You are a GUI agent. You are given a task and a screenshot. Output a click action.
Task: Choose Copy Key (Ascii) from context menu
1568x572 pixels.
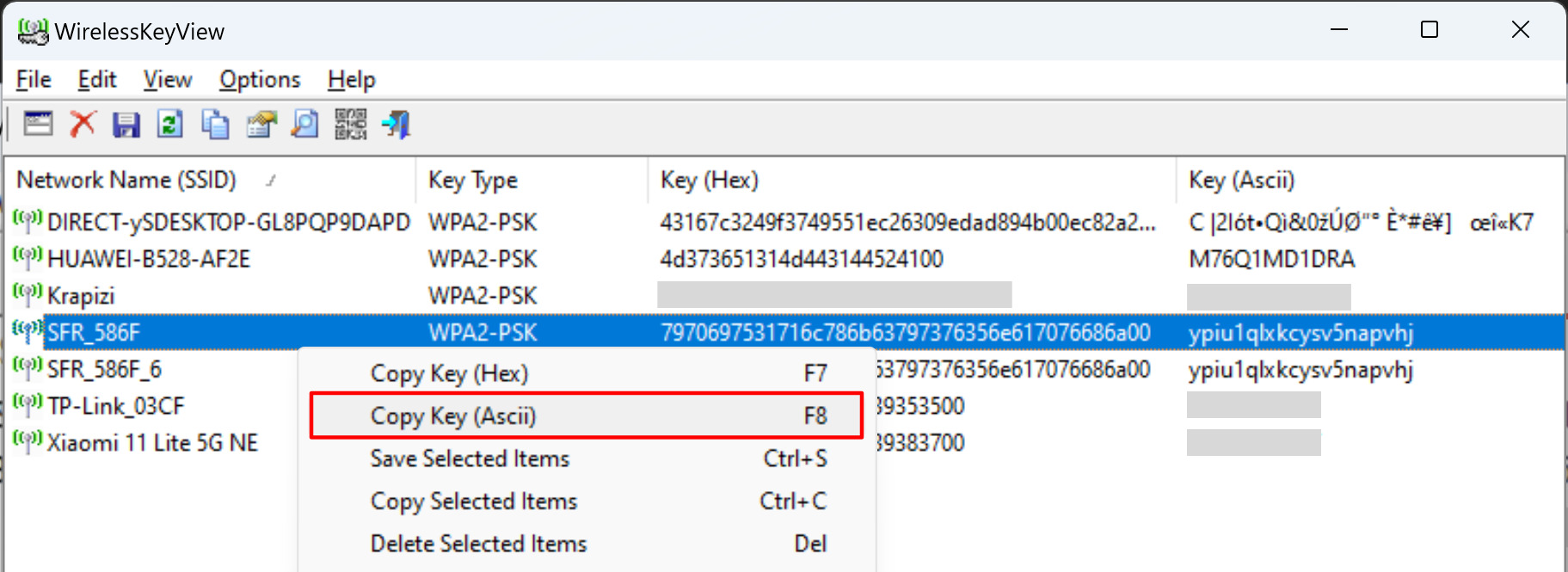[587, 415]
